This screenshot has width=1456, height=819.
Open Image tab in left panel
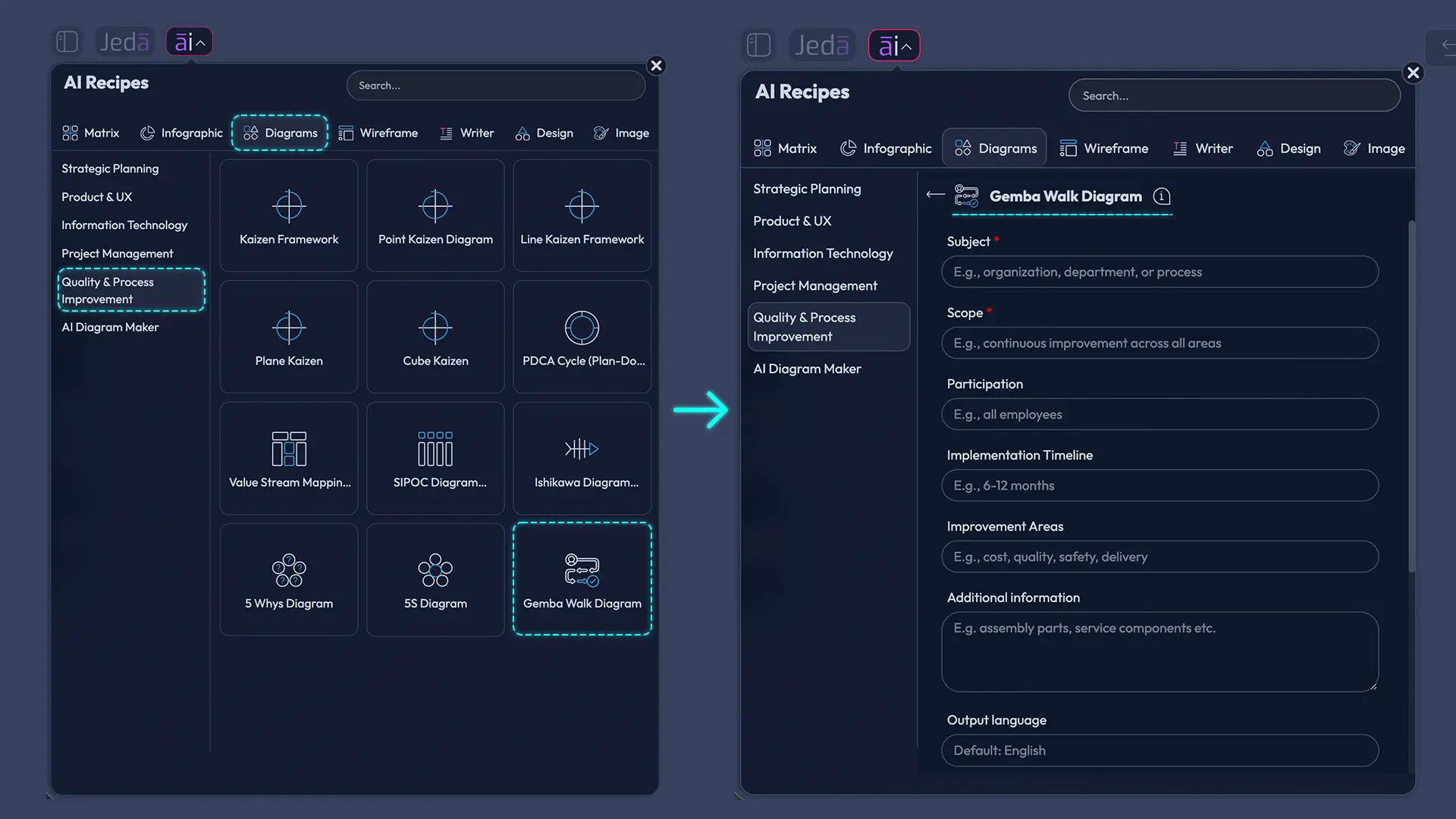pyautogui.click(x=621, y=133)
